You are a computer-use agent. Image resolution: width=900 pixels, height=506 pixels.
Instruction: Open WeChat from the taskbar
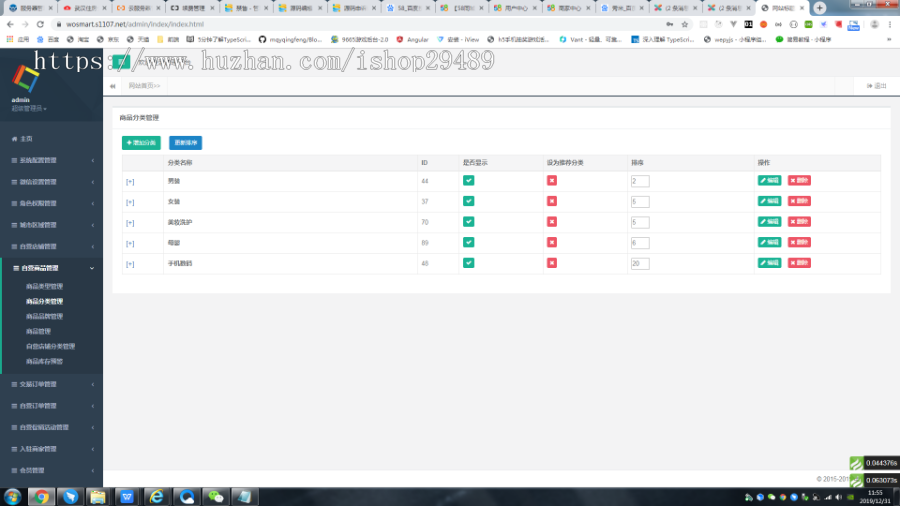click(216, 497)
